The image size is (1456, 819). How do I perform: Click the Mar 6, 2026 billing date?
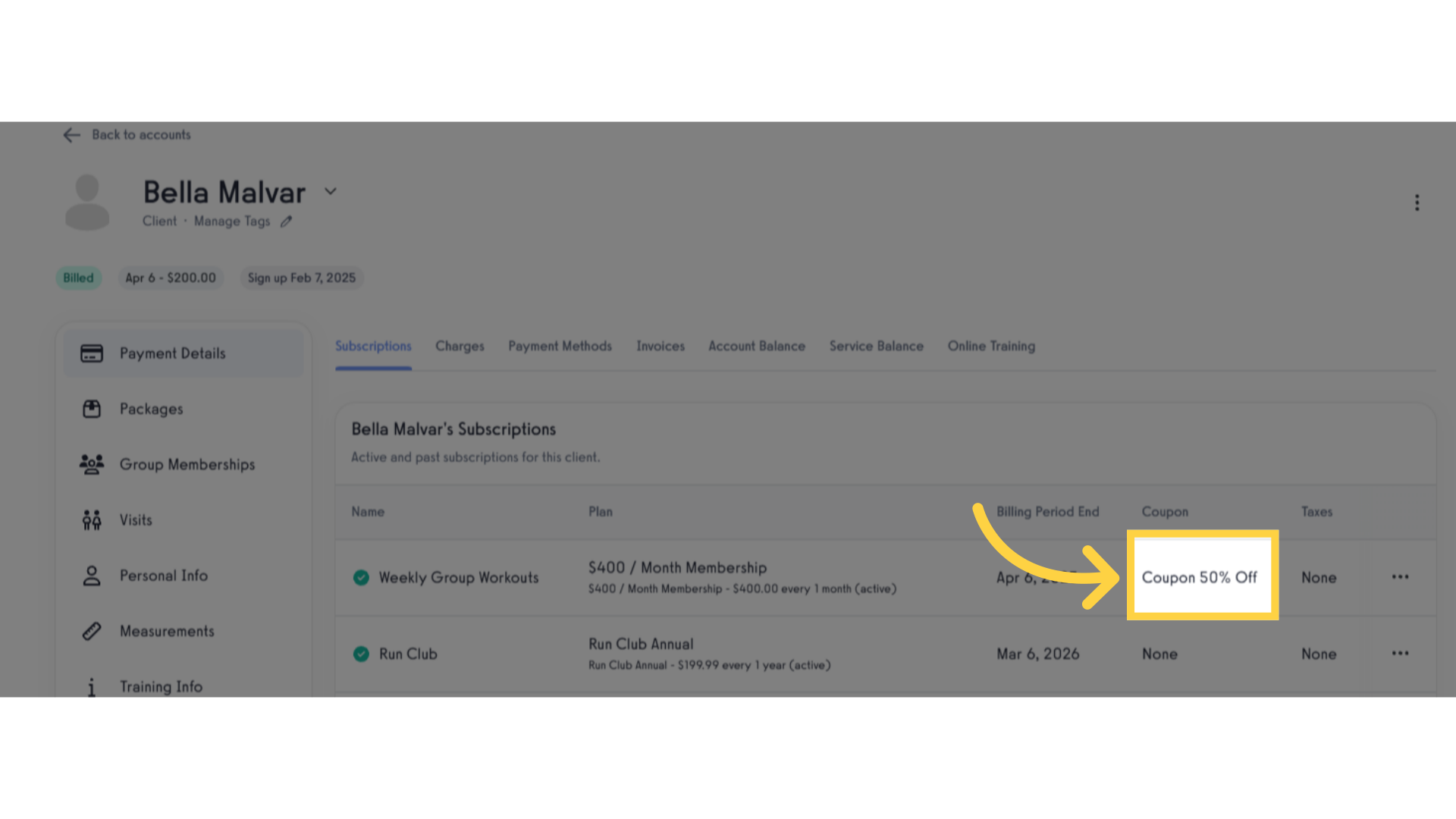pyautogui.click(x=1037, y=654)
